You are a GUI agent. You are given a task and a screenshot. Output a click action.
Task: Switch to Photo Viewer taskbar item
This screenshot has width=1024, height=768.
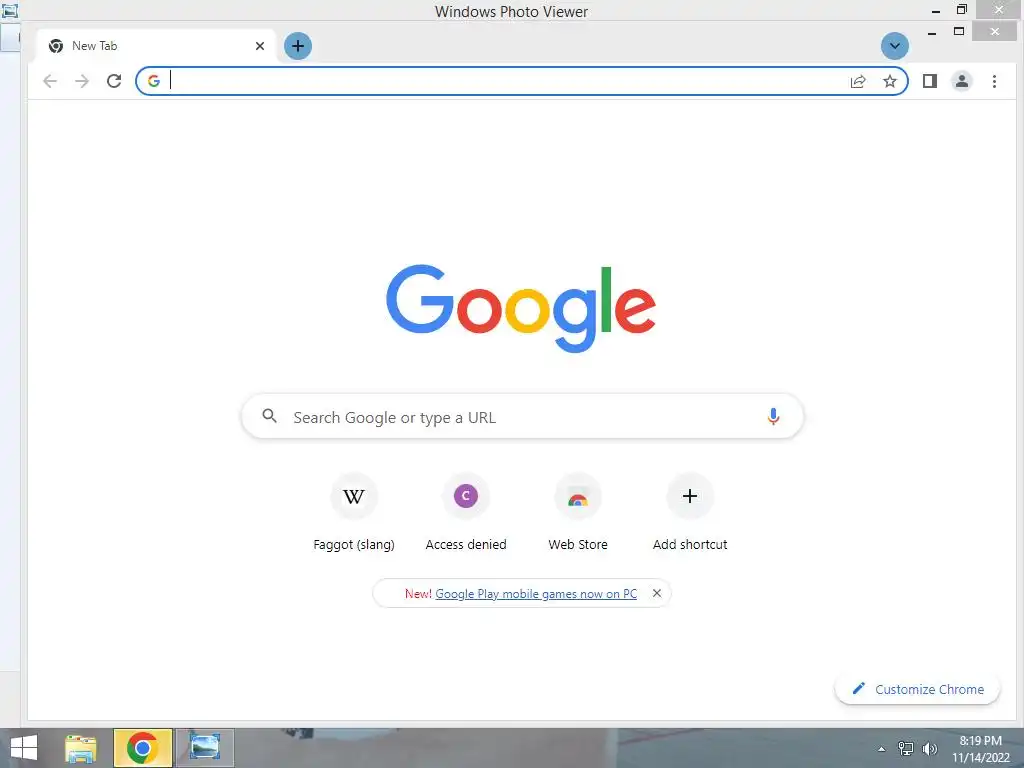pyautogui.click(x=204, y=748)
